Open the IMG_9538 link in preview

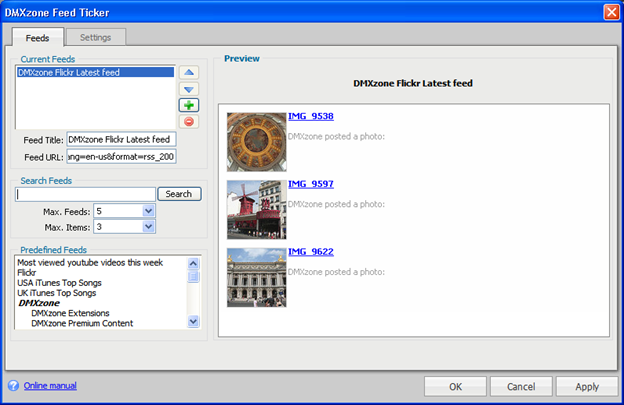pos(311,116)
